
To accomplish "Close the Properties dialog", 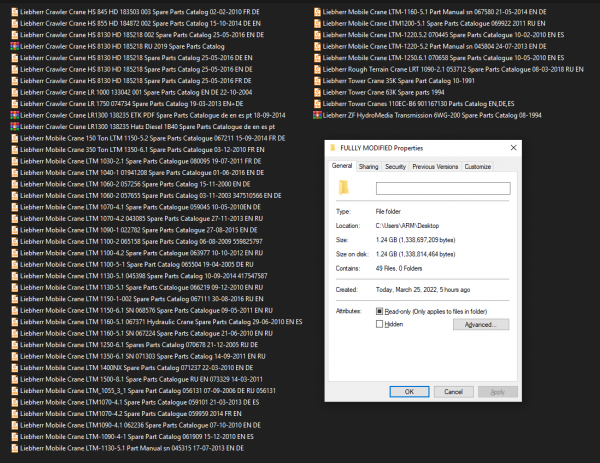I will [x=514, y=148].
